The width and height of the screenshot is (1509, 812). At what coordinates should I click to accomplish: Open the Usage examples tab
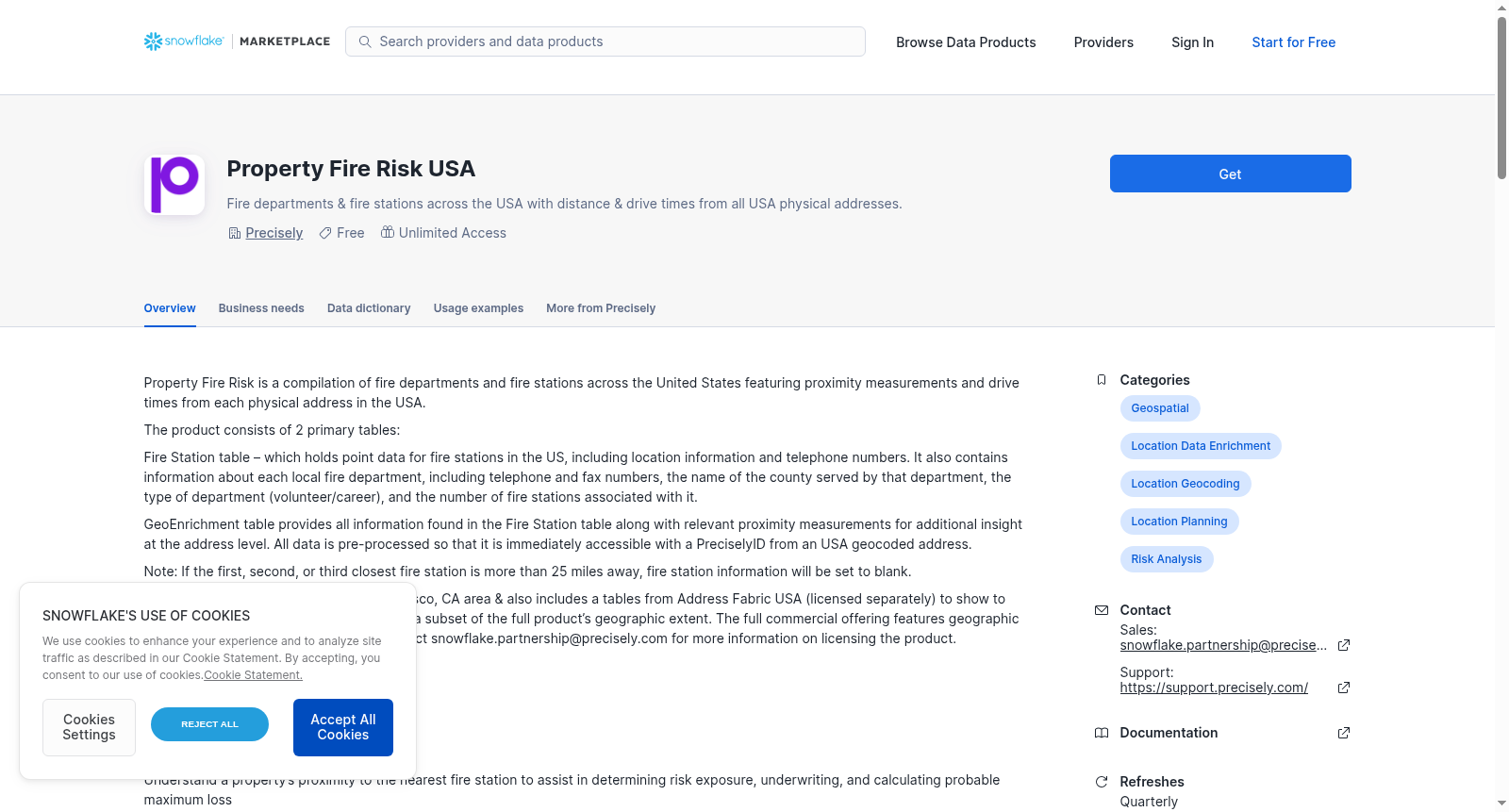click(x=478, y=308)
